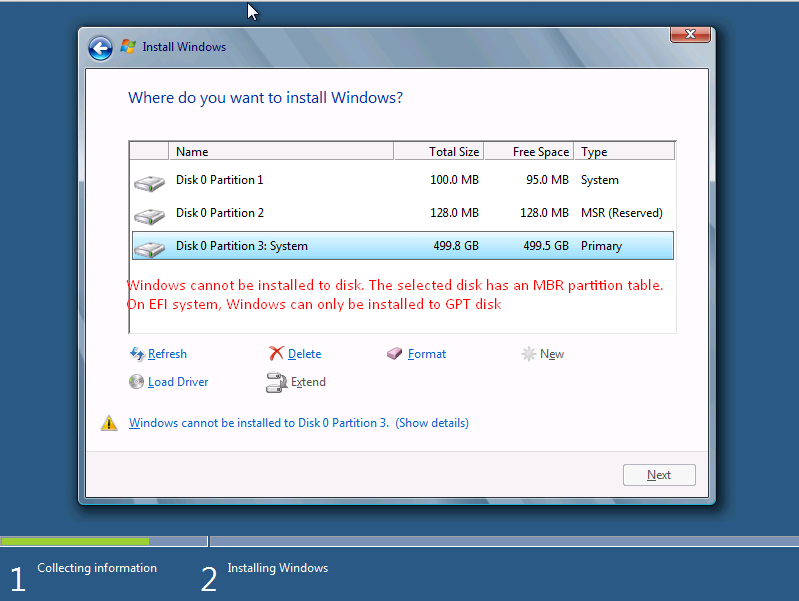This screenshot has width=799, height=601.
Task: Open warning: Windows cannot be installed to Disk 0 Partition 3
Action: (x=299, y=423)
